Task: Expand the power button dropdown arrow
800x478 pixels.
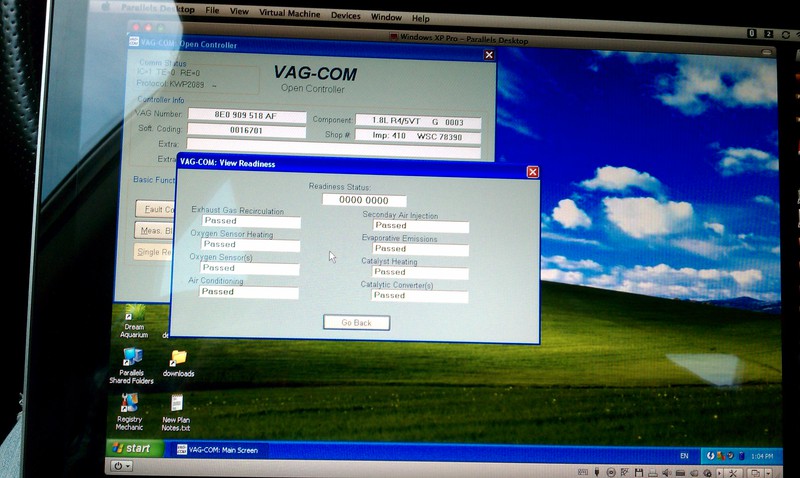Action: click(128, 466)
